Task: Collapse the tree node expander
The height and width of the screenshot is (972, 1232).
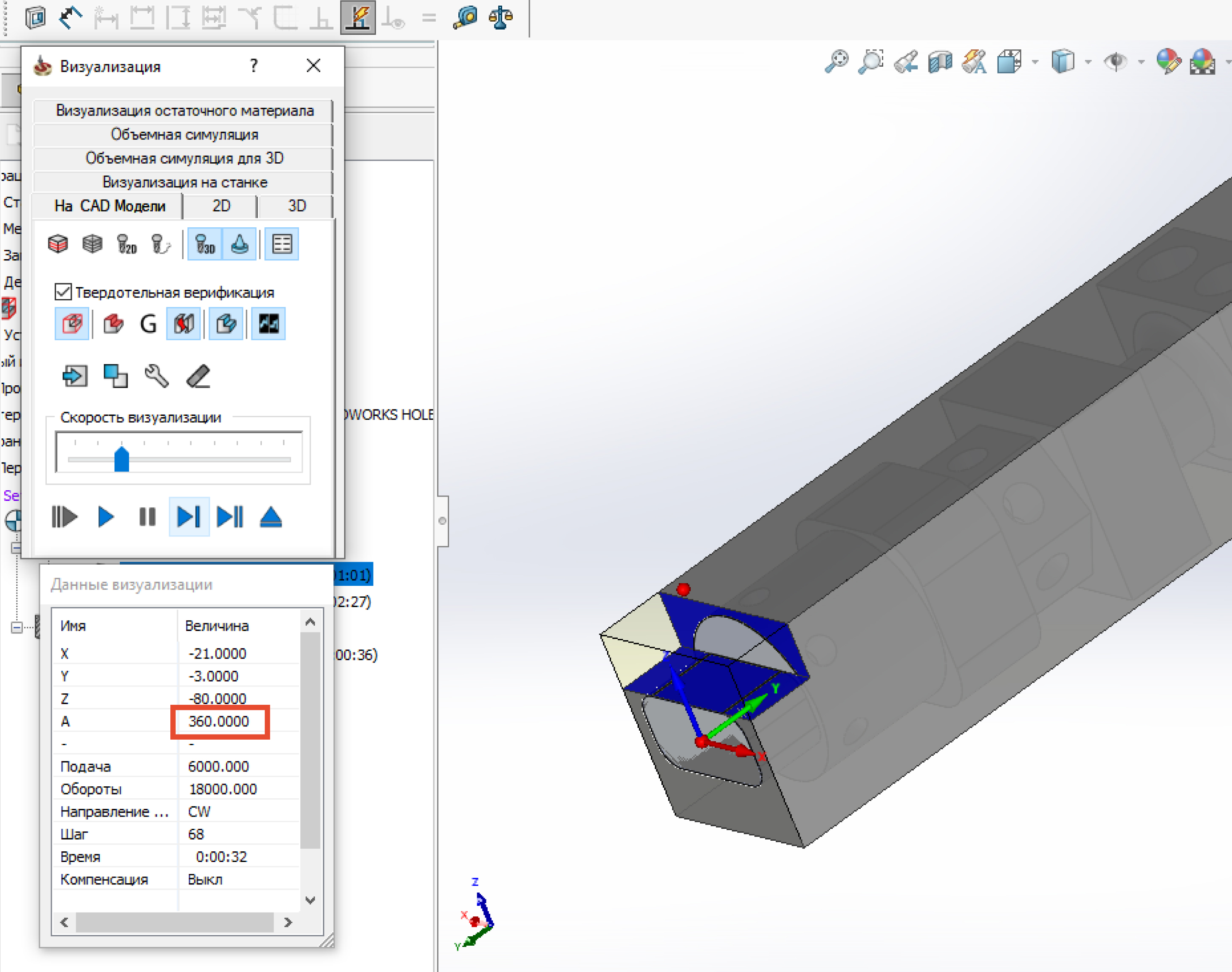Action: click(17, 628)
